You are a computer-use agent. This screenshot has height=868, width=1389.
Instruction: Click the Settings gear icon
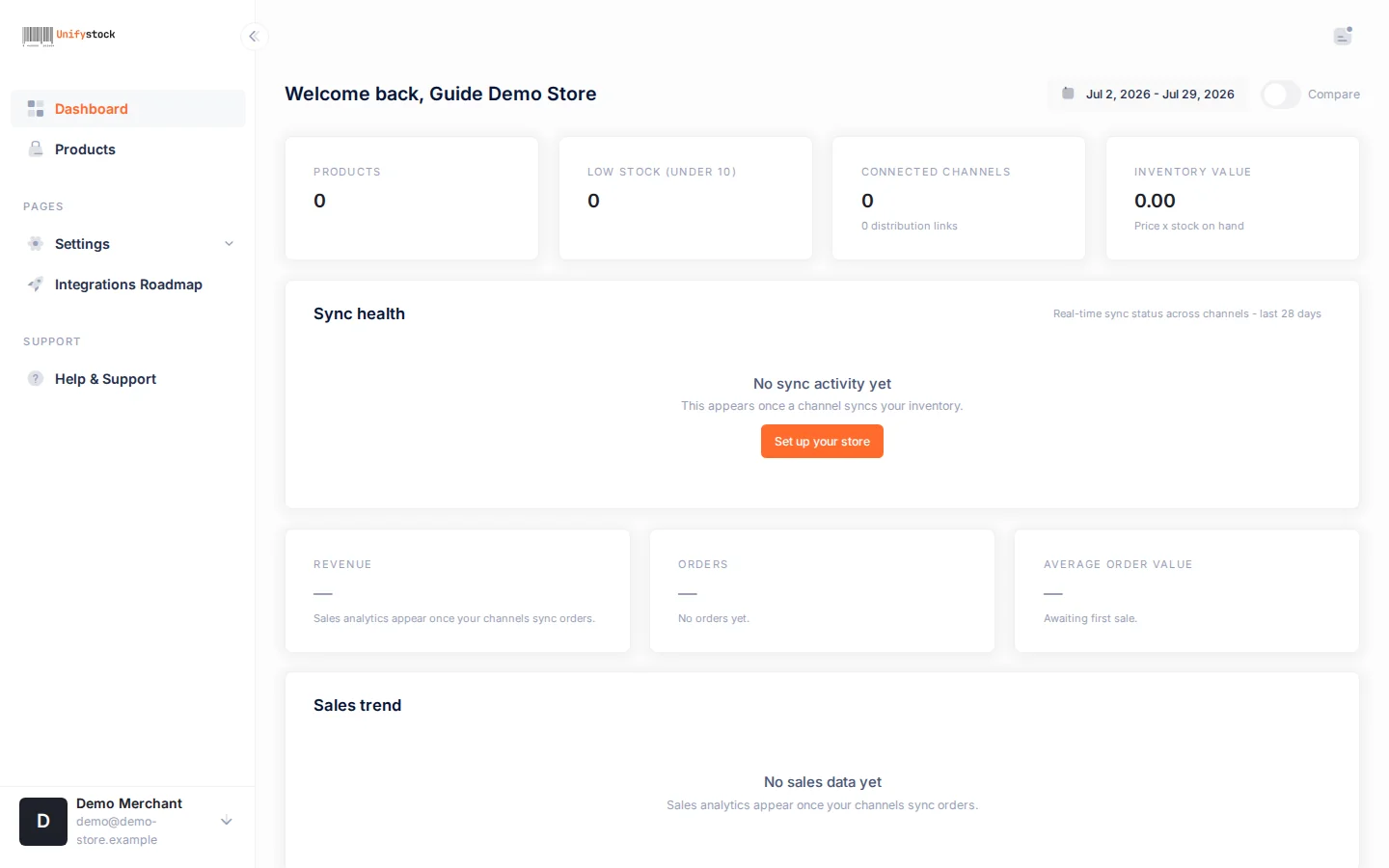coord(36,244)
